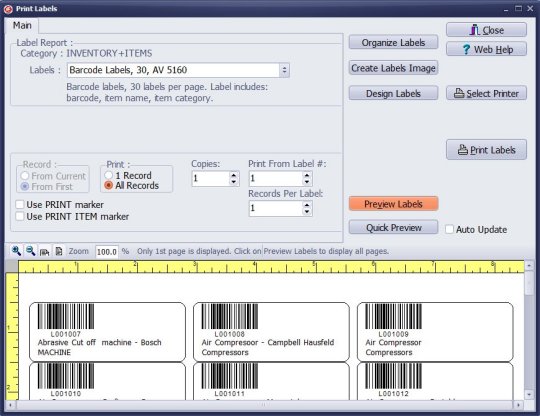This screenshot has width=540, height=416.
Task: Click the L001010 barcode label
Action: click(x=107, y=381)
